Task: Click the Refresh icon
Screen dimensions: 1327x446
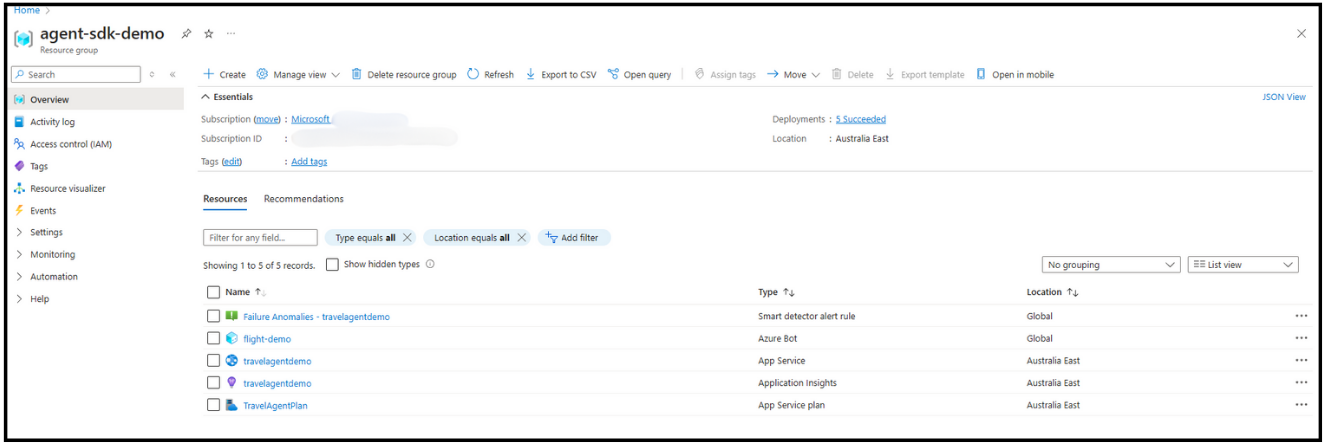Action: coord(473,74)
